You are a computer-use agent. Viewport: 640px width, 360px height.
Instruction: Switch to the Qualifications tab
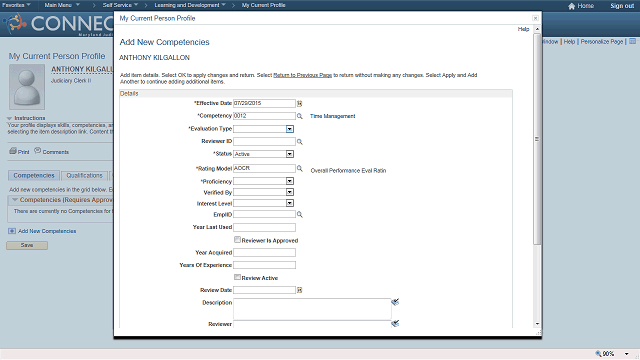(x=84, y=176)
